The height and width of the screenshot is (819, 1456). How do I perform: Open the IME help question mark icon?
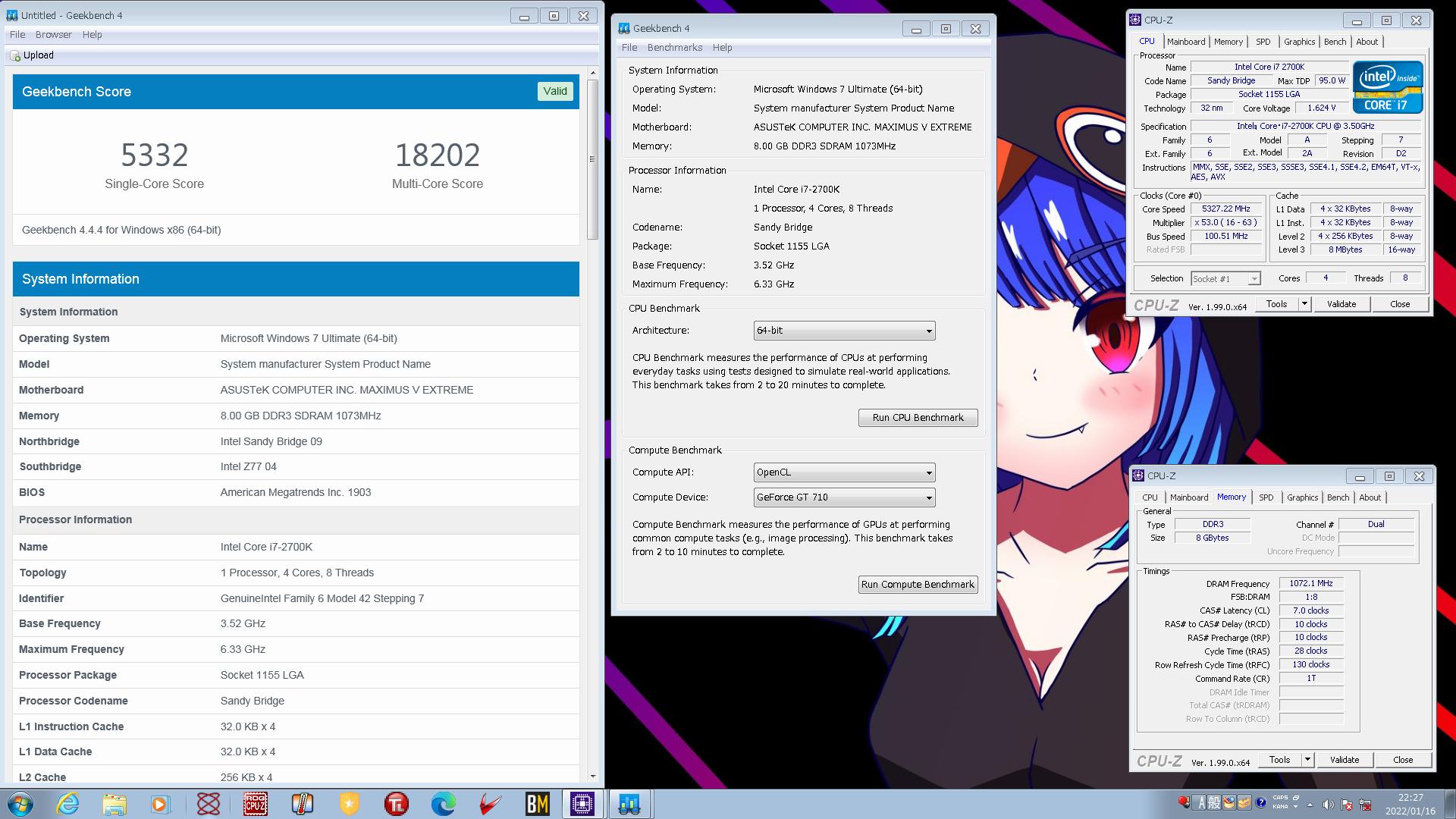[1260, 802]
